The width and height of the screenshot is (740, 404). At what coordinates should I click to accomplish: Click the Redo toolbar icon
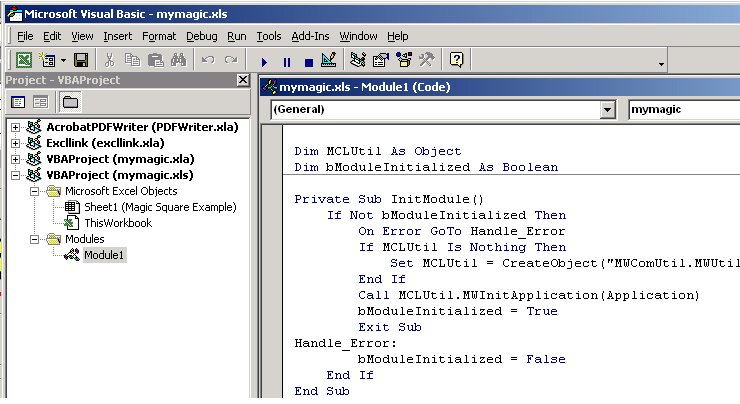tap(231, 60)
